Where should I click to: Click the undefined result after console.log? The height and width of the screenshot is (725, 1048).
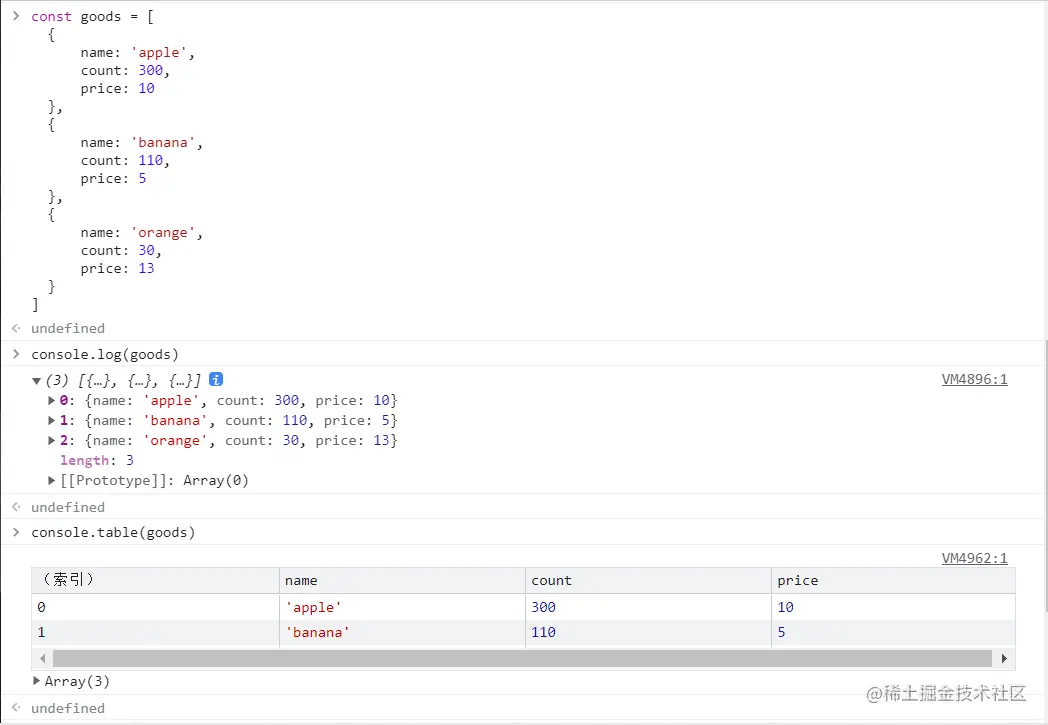[68, 507]
